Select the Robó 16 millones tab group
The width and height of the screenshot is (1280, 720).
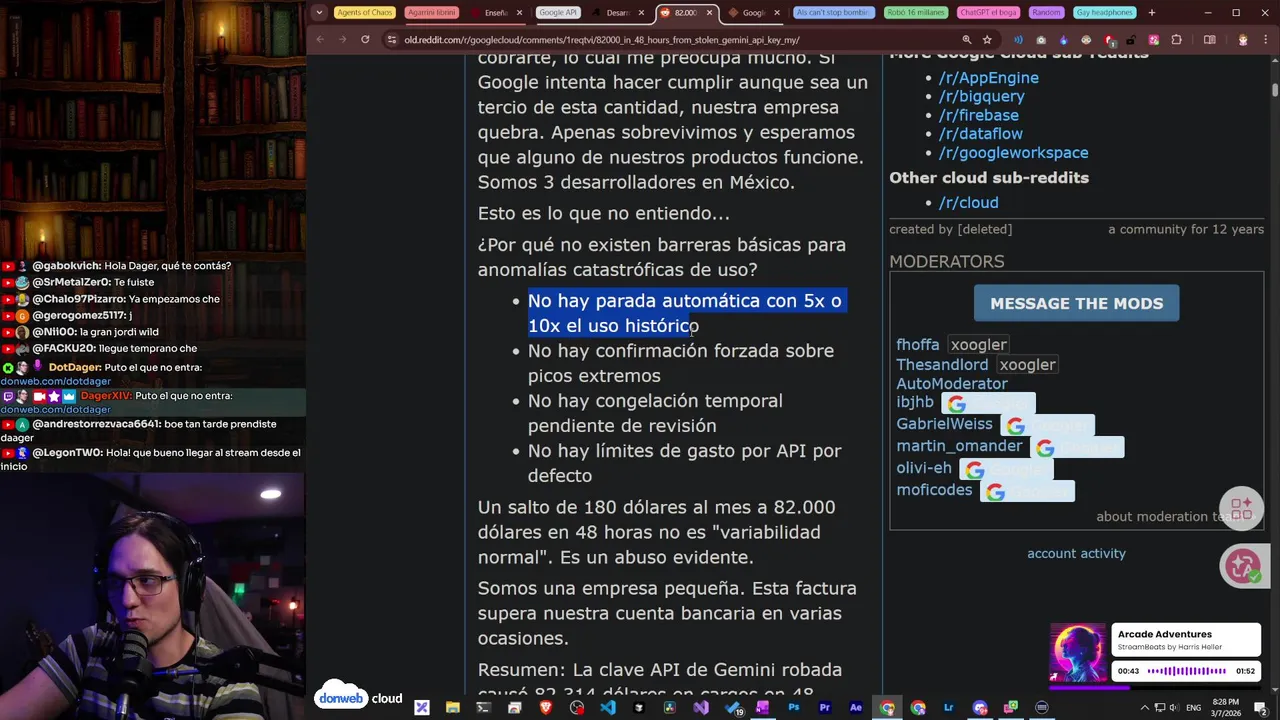pos(915,13)
